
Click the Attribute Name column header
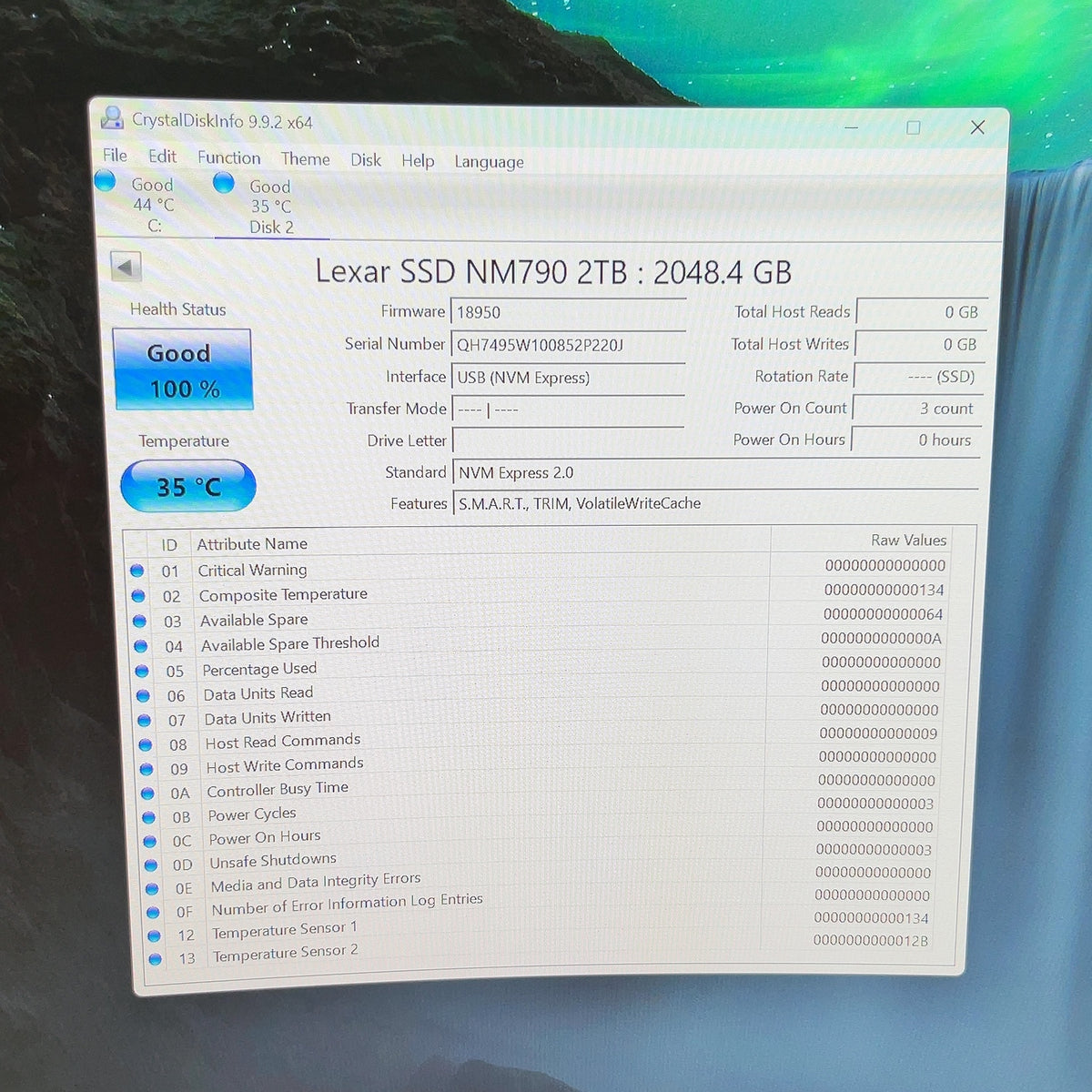pyautogui.click(x=252, y=543)
